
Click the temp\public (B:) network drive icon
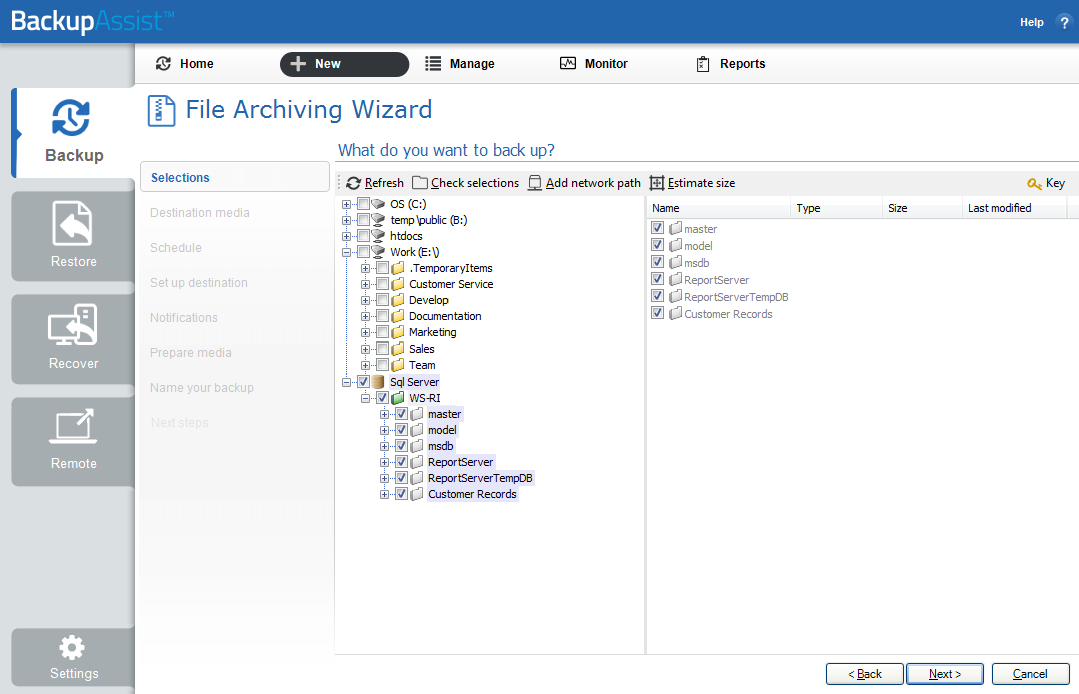(x=378, y=219)
